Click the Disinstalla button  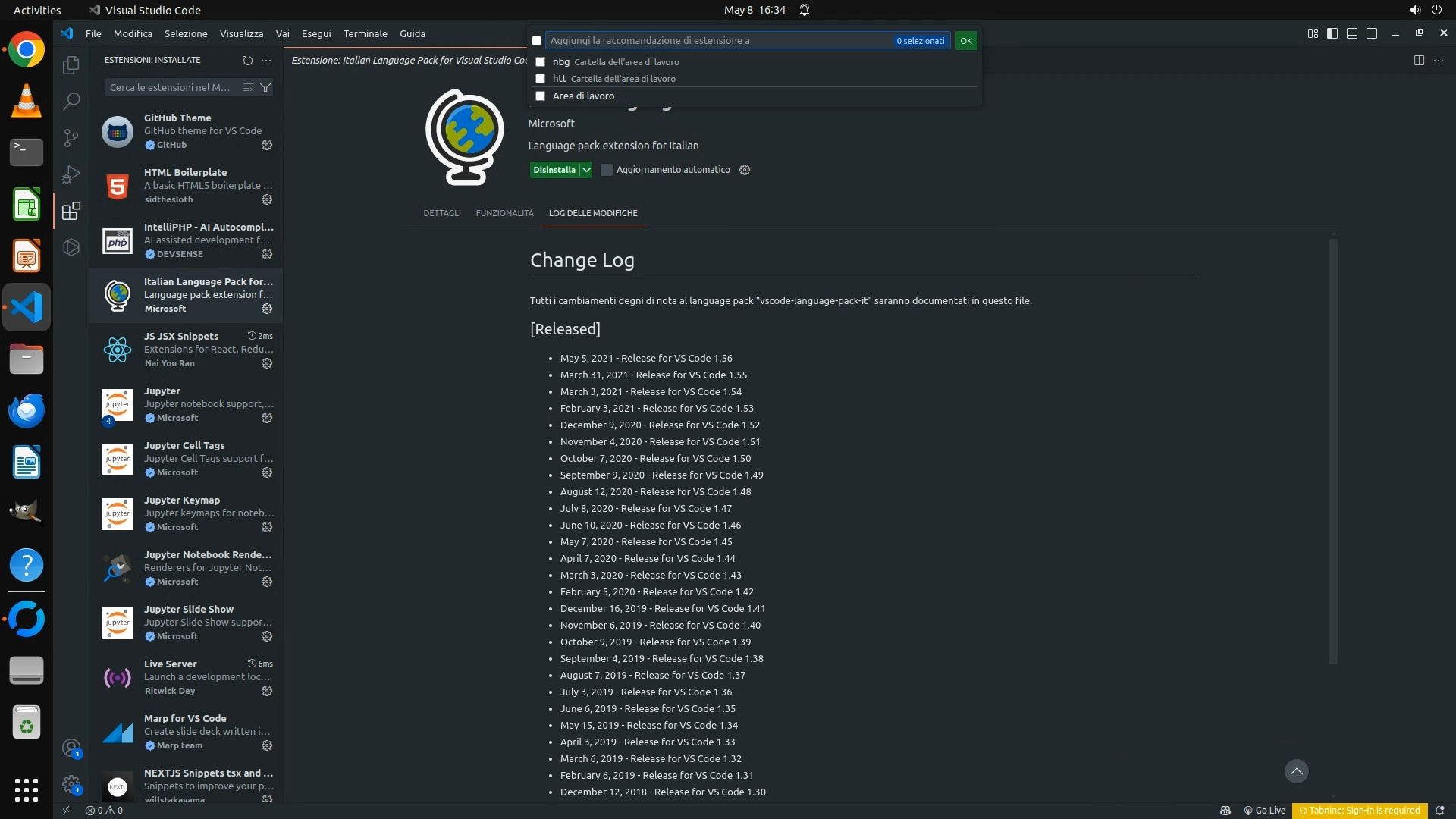(554, 170)
